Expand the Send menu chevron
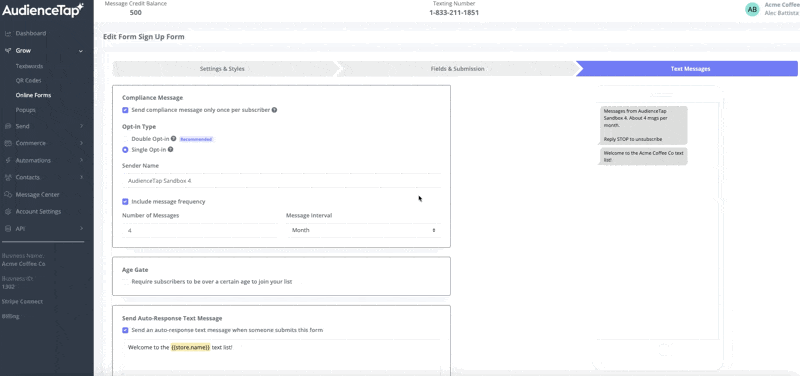This screenshot has width=800, height=376. click(81, 126)
